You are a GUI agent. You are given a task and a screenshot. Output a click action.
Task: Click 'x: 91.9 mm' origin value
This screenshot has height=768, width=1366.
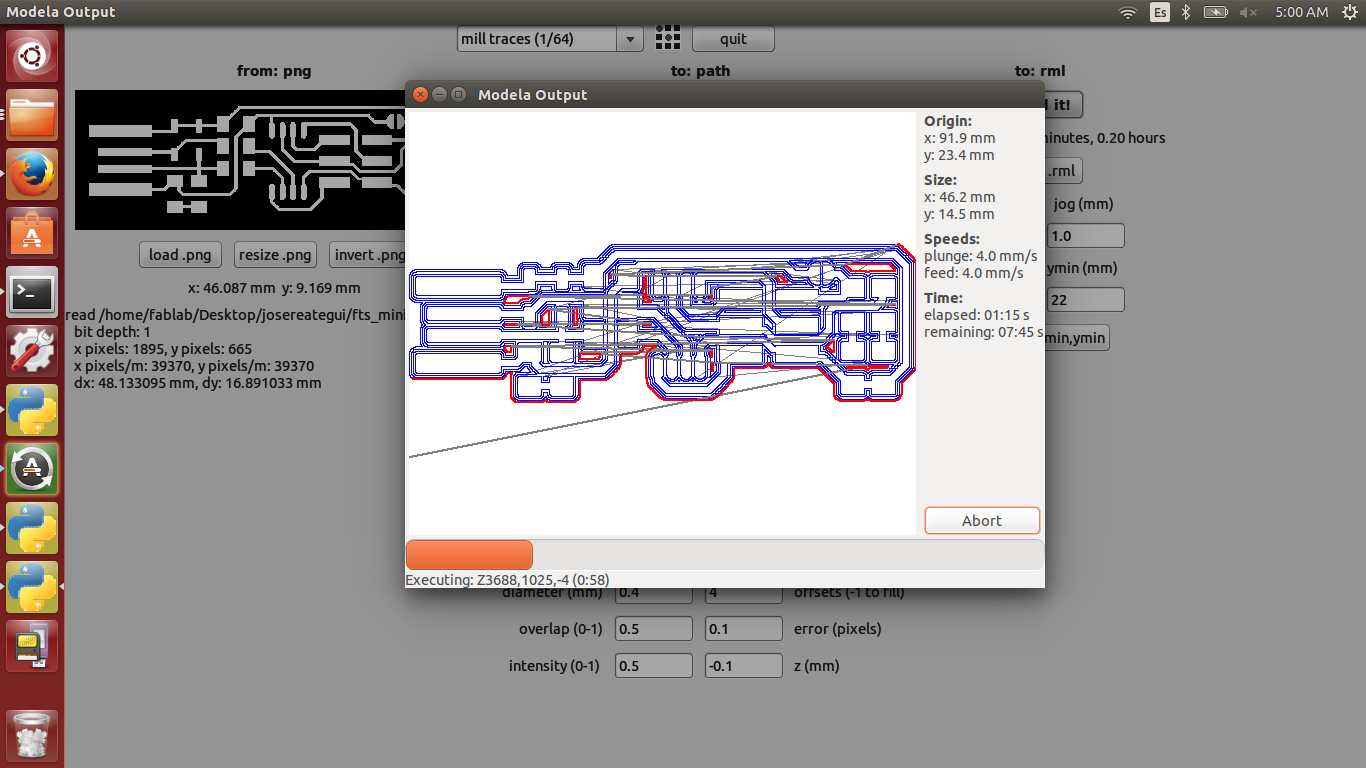960,138
